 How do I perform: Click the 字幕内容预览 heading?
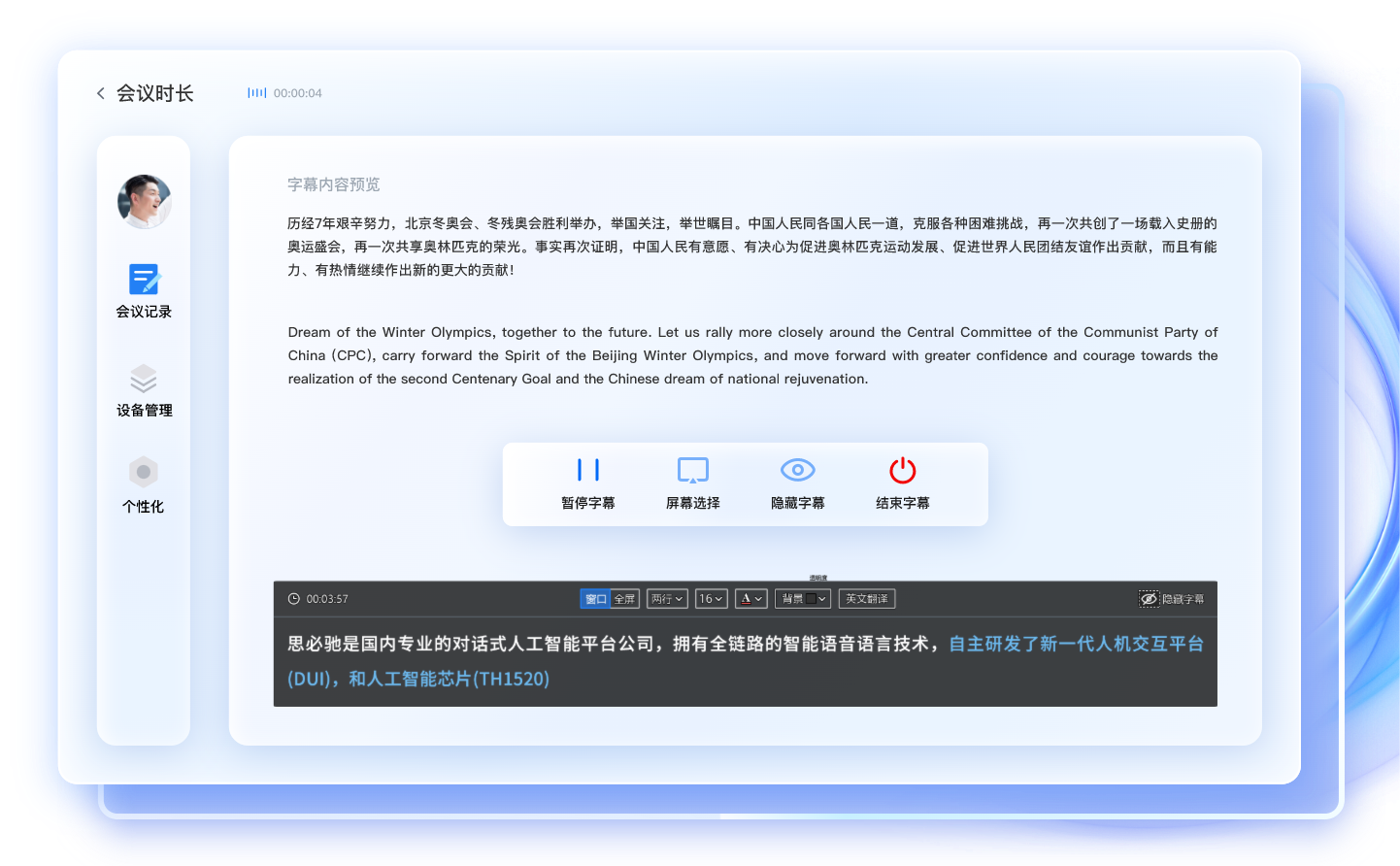pos(334,184)
